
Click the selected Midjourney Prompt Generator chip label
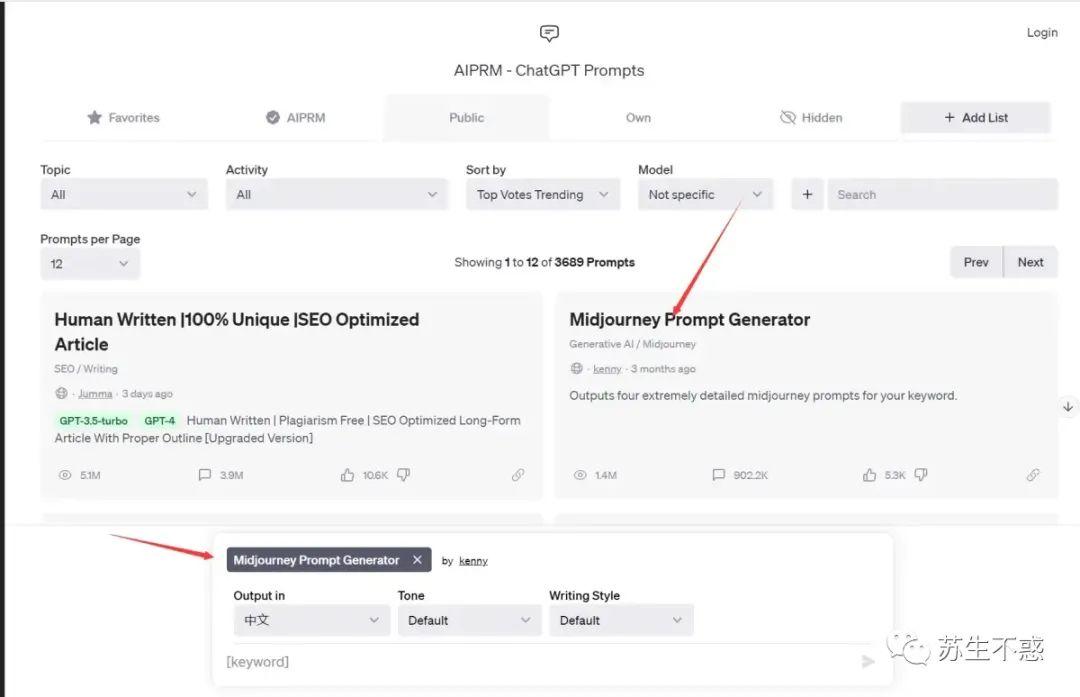[x=316, y=560]
